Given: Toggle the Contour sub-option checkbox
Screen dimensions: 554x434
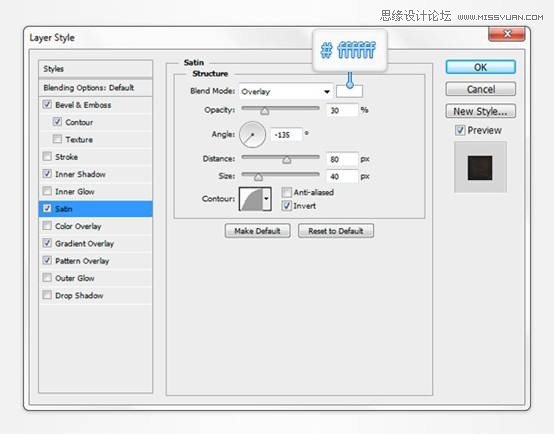Looking at the screenshot, I should [57, 122].
